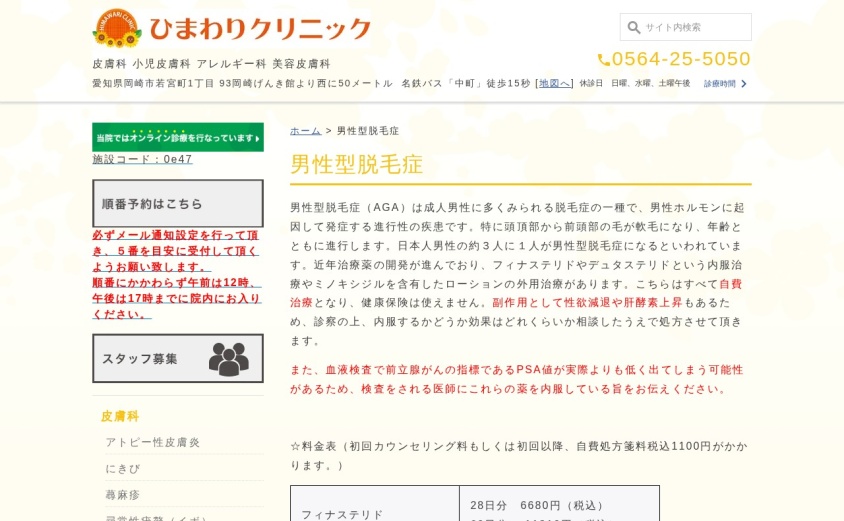Click 休診日 日曜、水曜、土曜午後 text
Image resolution: width=844 pixels, height=521 pixels.
point(635,83)
